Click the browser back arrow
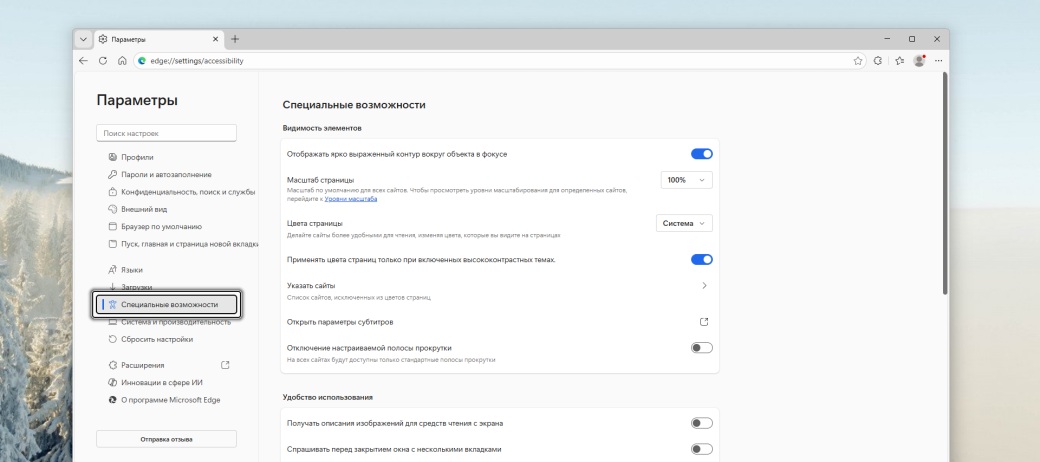 coord(84,60)
